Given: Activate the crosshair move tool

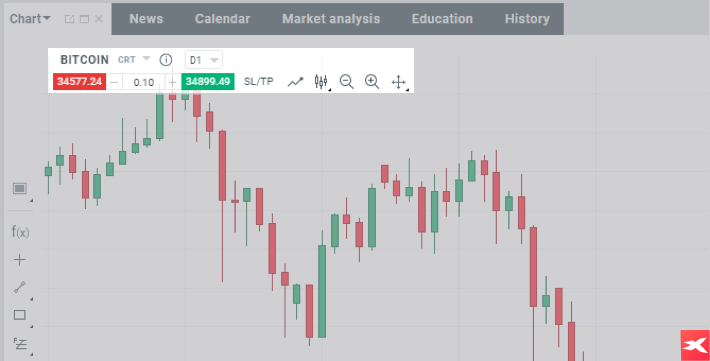Looking at the screenshot, I should click(398, 82).
